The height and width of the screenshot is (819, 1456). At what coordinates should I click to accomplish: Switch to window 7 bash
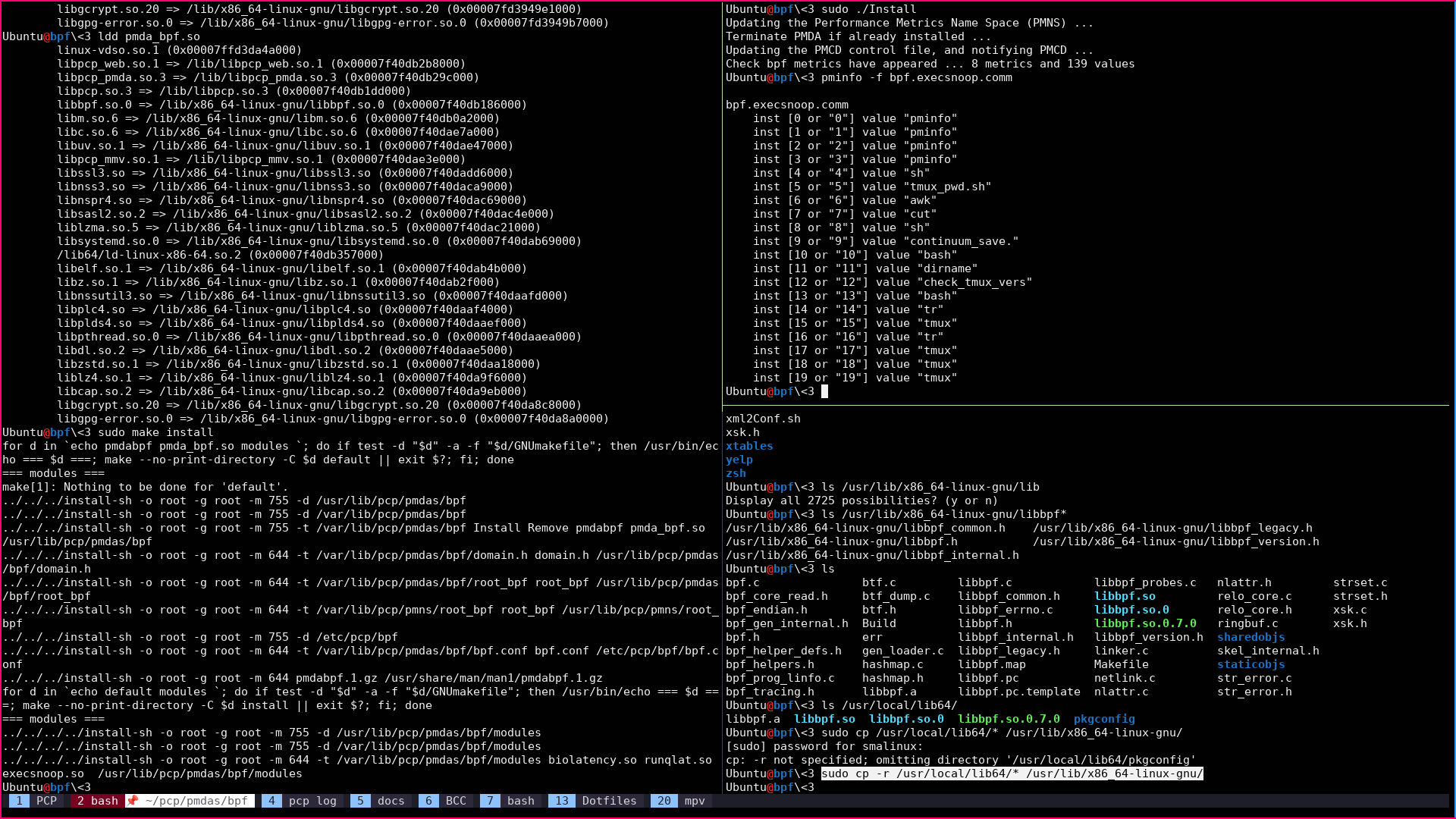tap(510, 801)
